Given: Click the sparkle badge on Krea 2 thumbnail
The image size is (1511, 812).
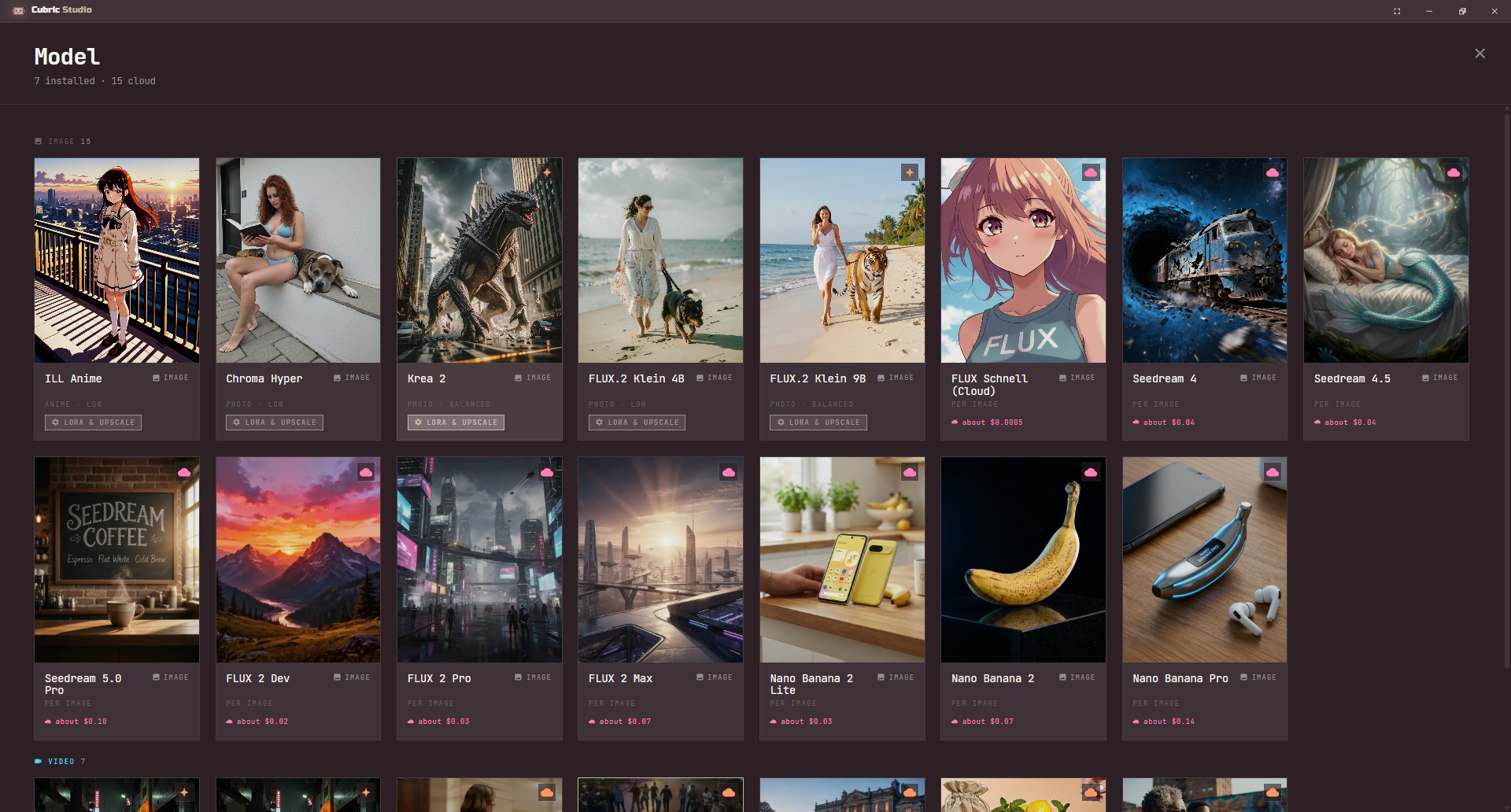Looking at the screenshot, I should point(547,172).
